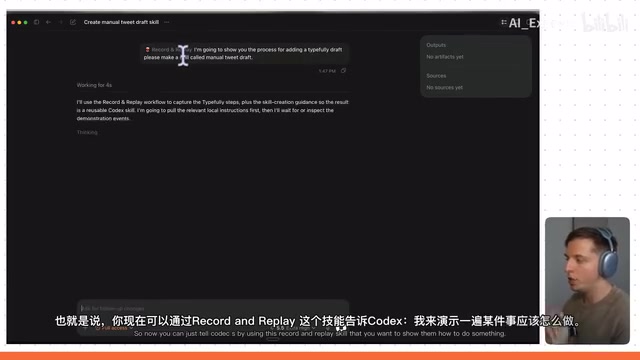
Task: Close the window with red button
Action: click(x=13, y=22)
